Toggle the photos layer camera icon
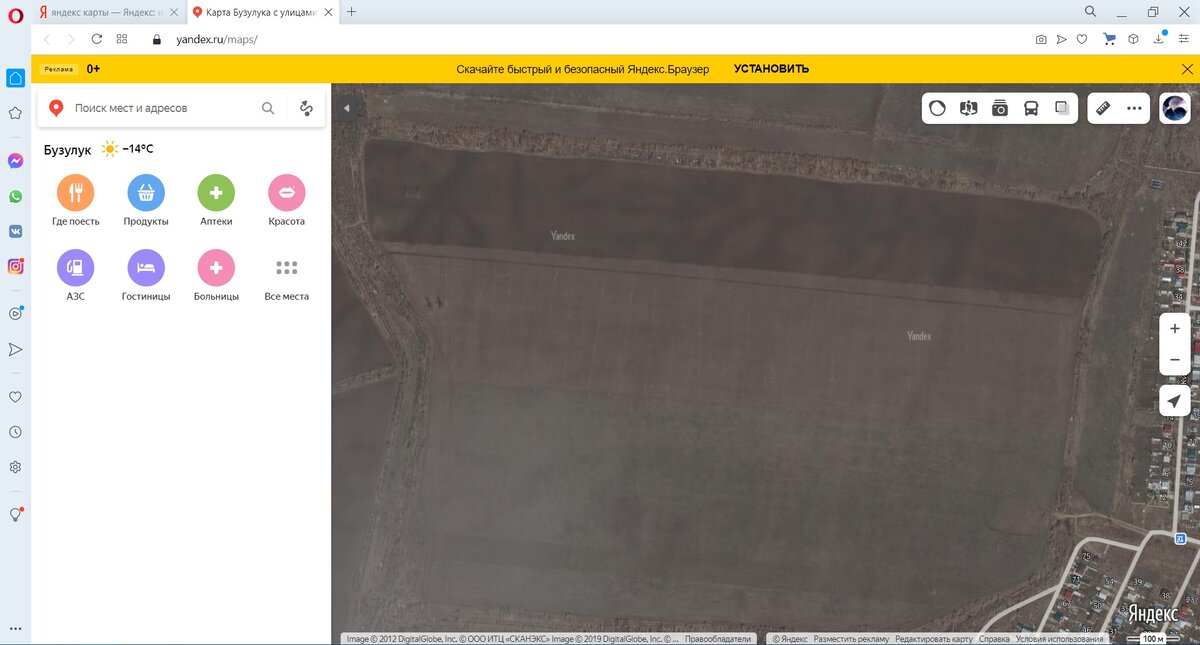The image size is (1200, 645). click(x=999, y=108)
